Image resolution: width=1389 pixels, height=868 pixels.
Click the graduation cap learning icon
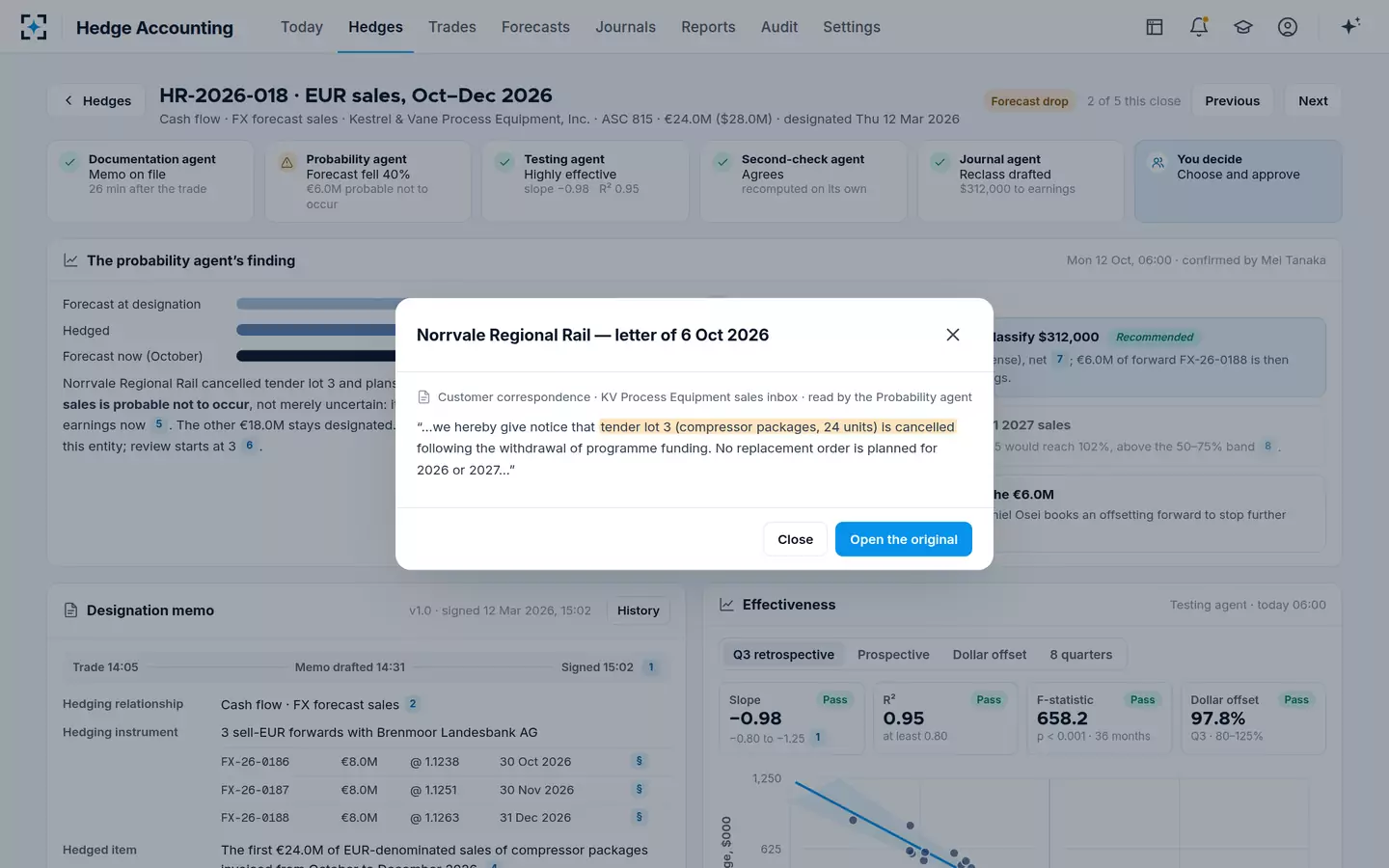point(1243,27)
